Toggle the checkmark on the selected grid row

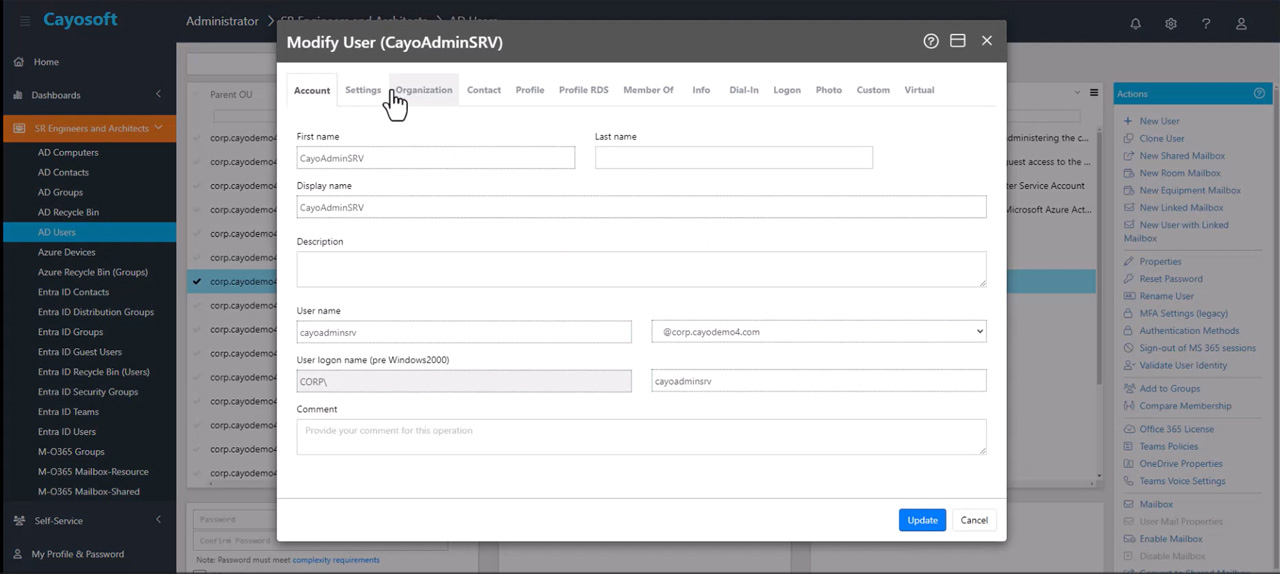[x=197, y=282]
